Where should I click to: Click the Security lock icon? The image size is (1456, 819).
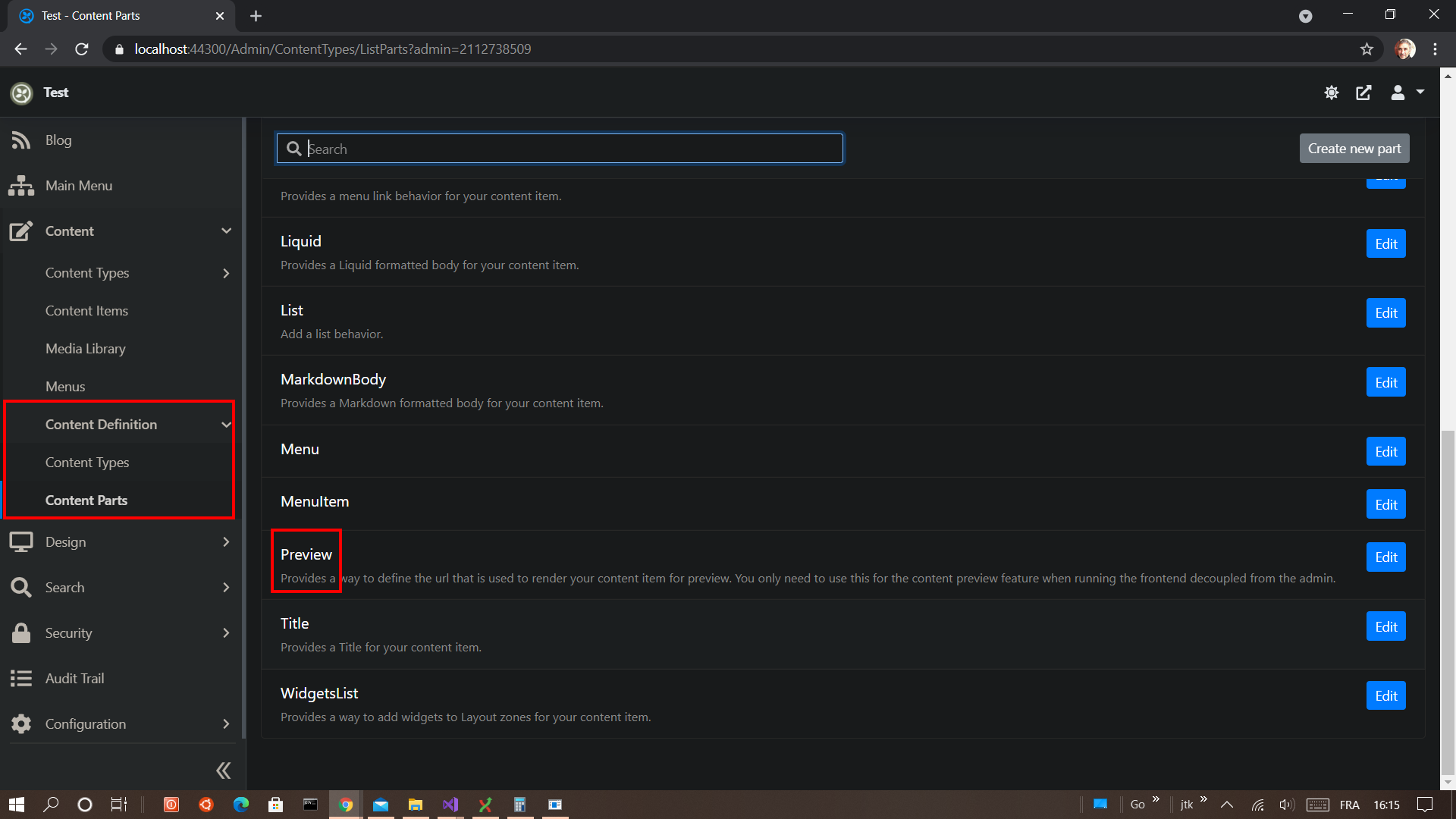point(21,633)
